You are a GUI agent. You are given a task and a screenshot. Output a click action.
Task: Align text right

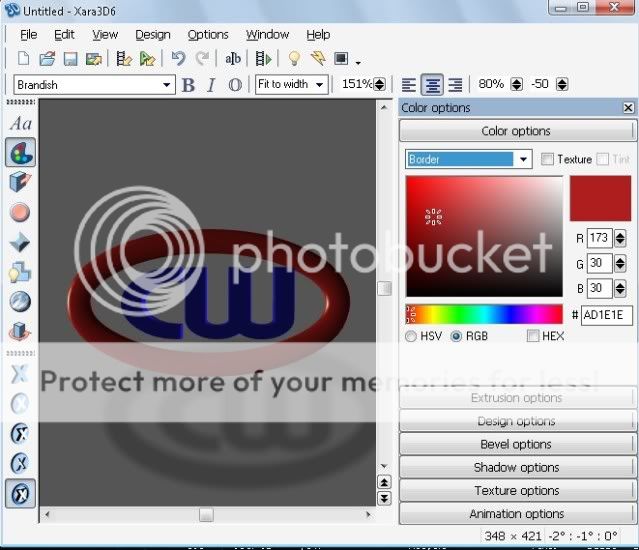[455, 85]
